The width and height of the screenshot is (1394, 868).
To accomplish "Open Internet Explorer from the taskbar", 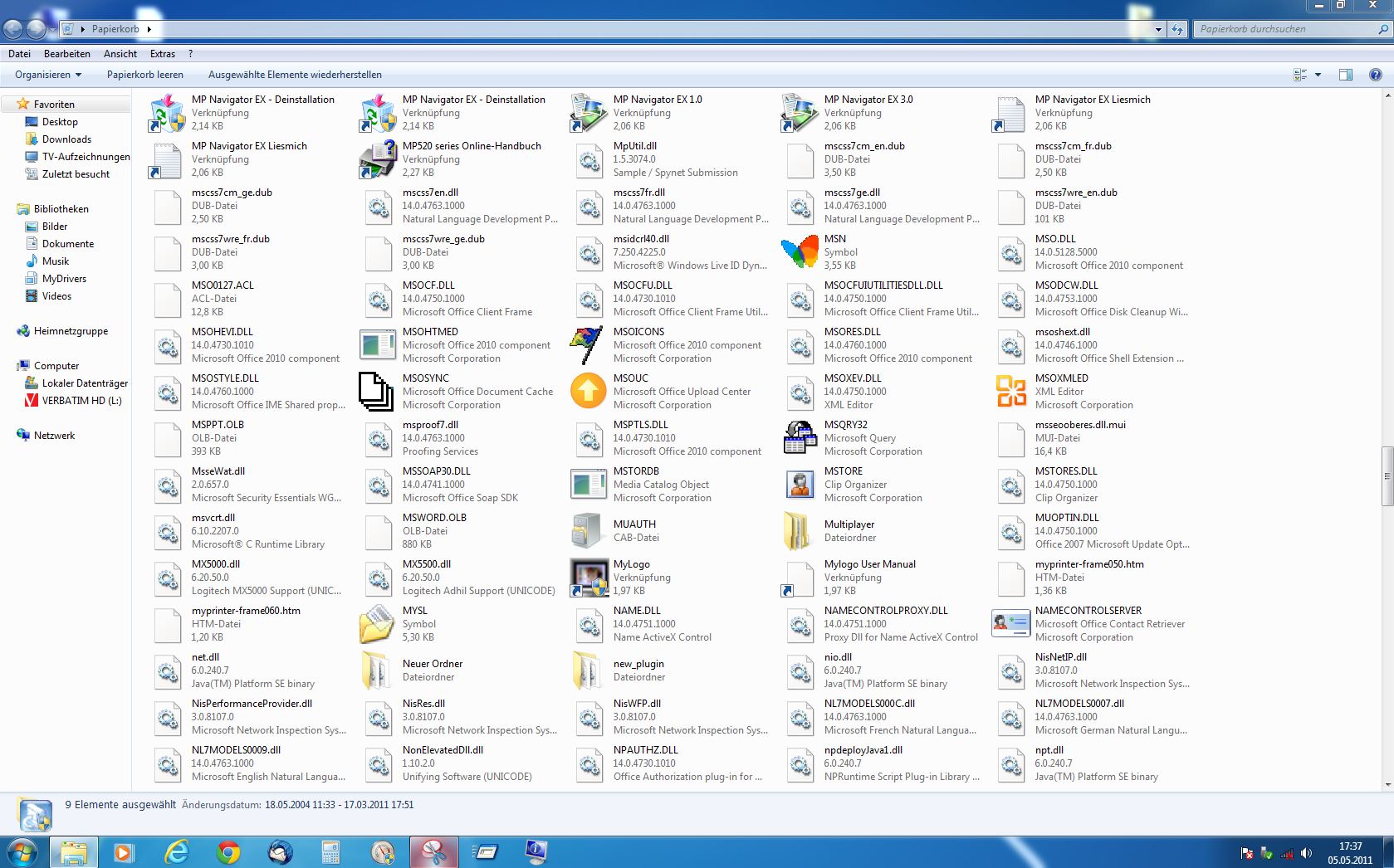I will click(x=176, y=852).
